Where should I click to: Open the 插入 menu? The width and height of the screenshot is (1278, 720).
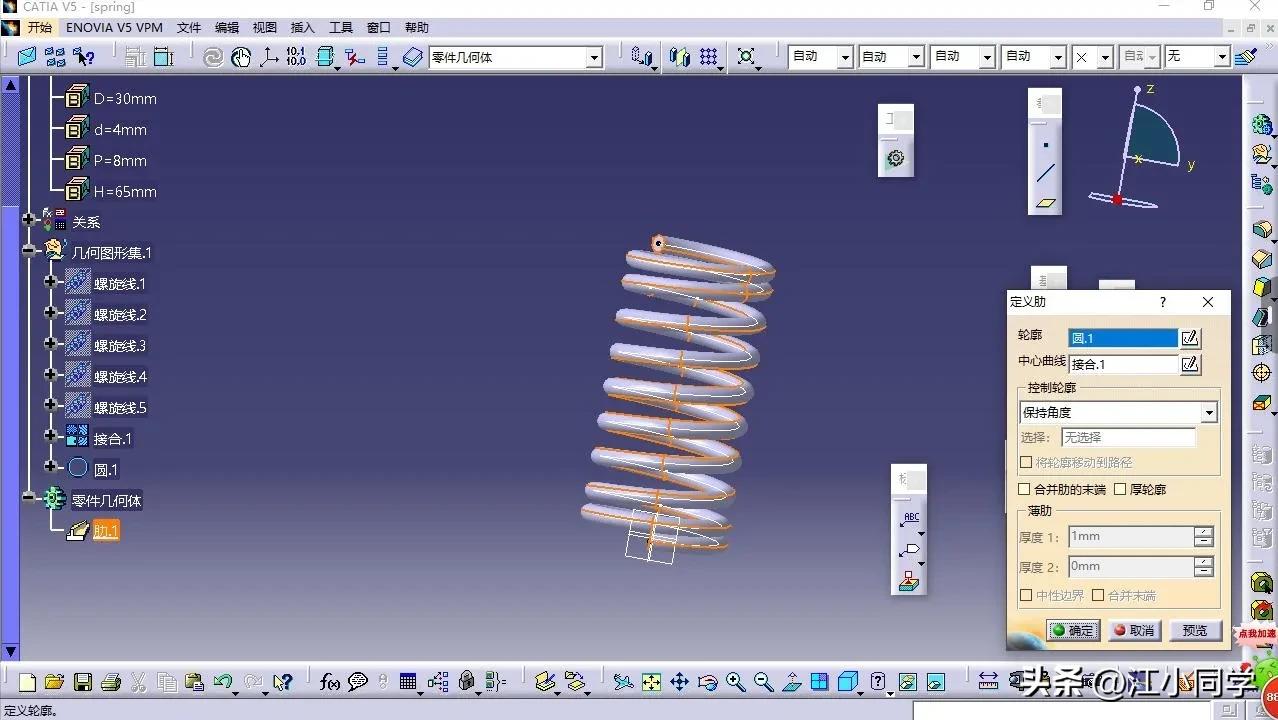(302, 28)
